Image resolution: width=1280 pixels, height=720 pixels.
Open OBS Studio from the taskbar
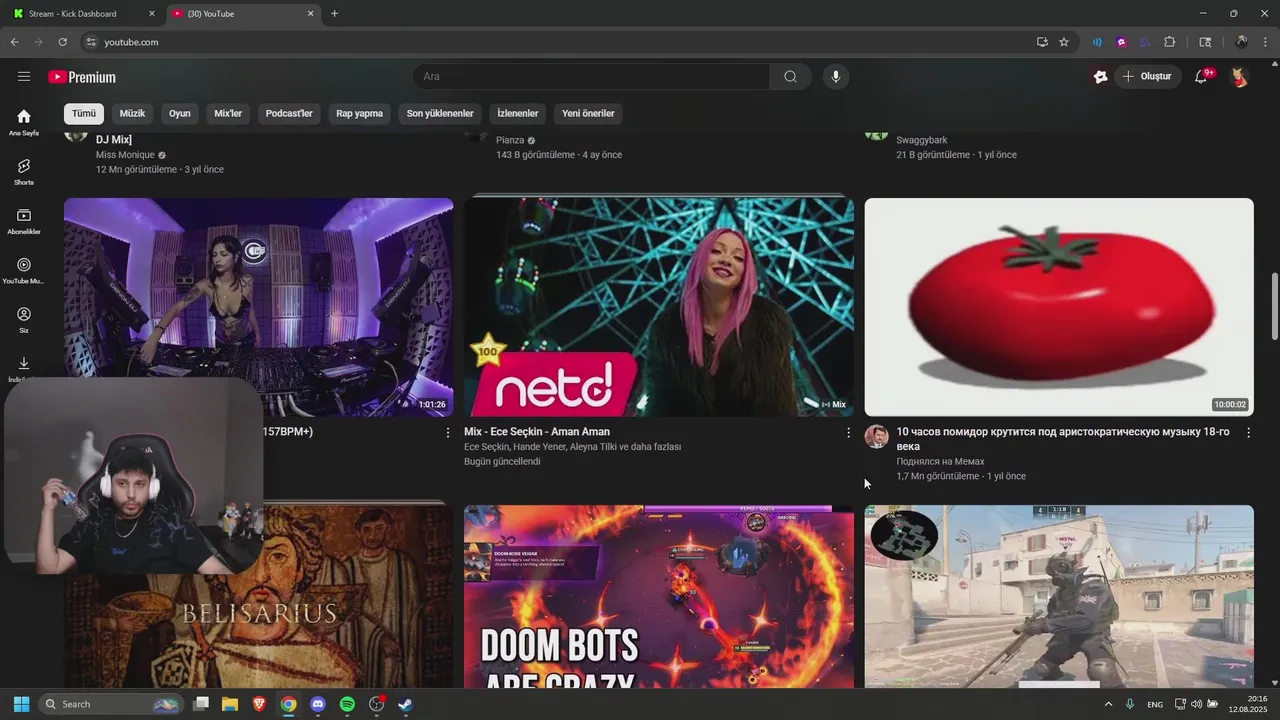(376, 704)
